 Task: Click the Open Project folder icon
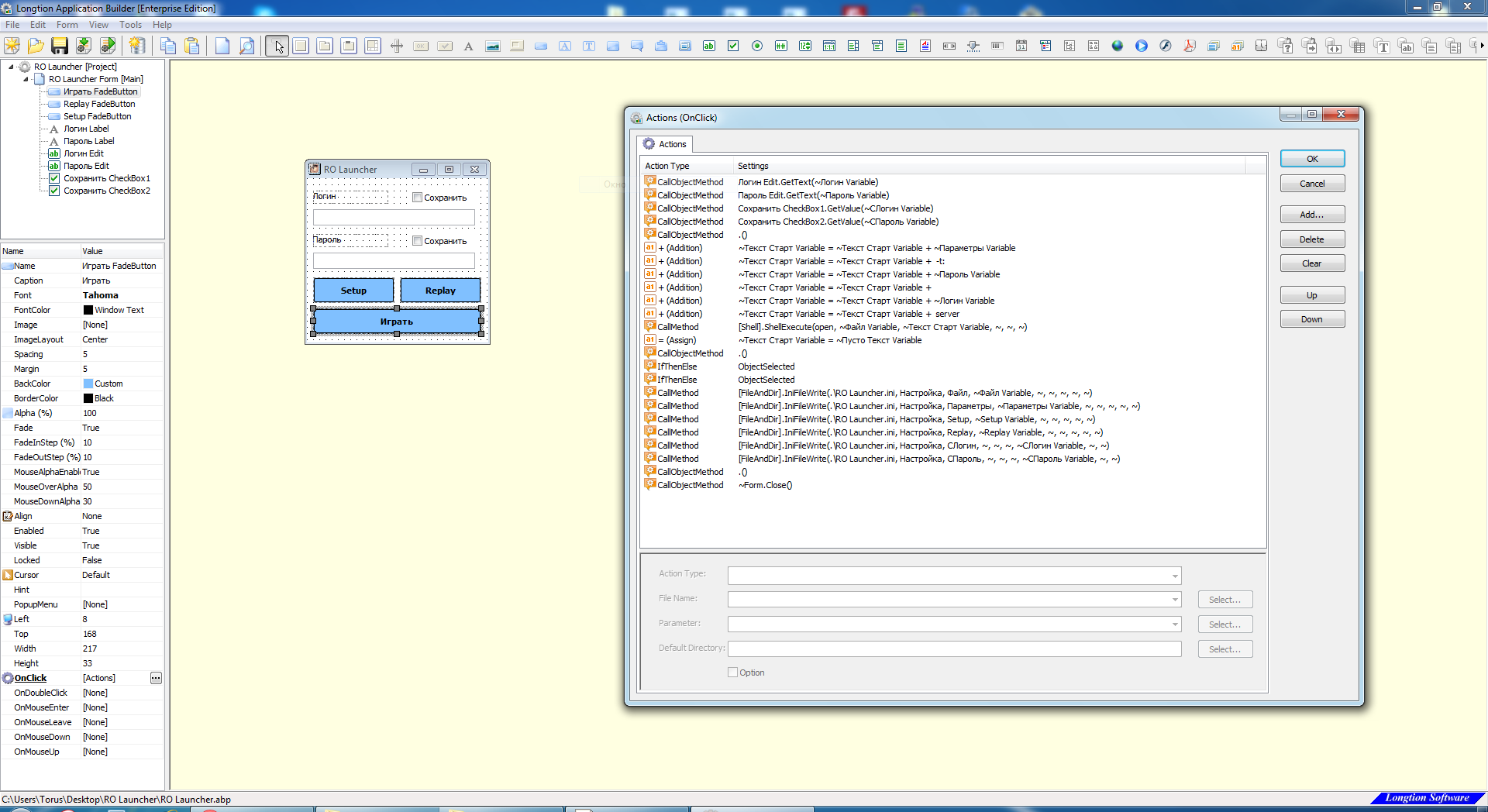point(36,46)
